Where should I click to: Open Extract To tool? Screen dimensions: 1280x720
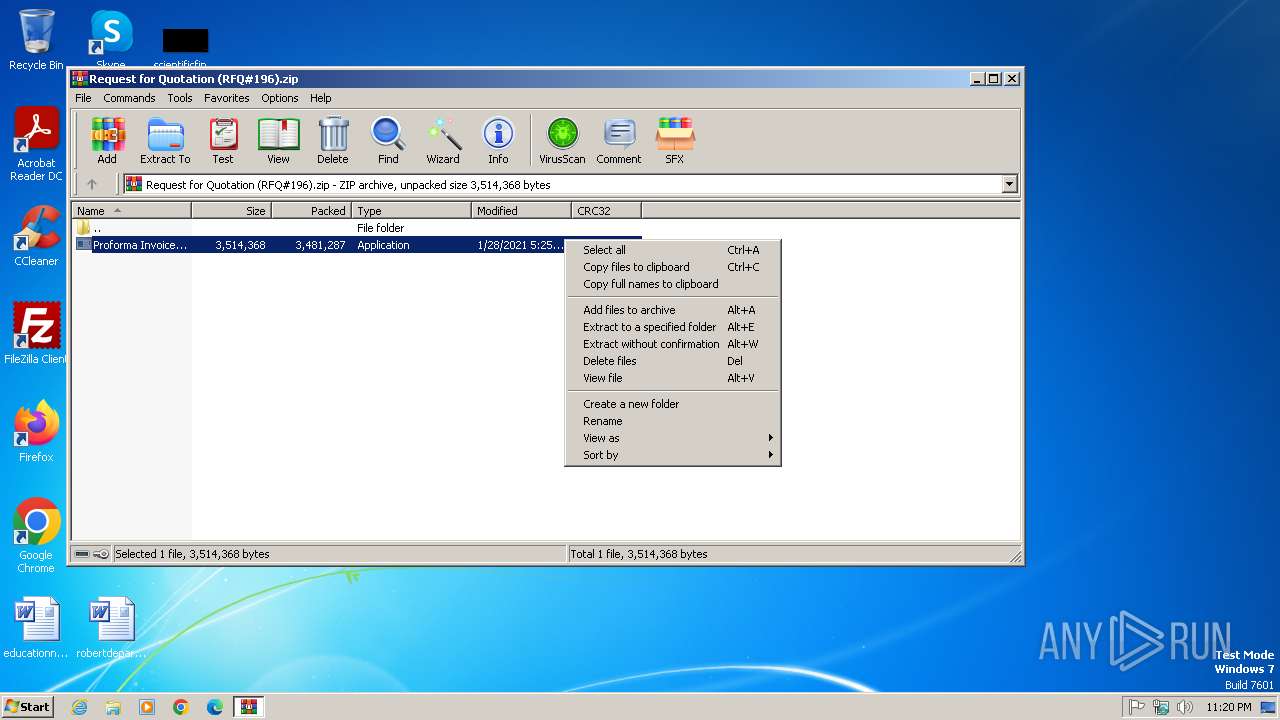(165, 140)
